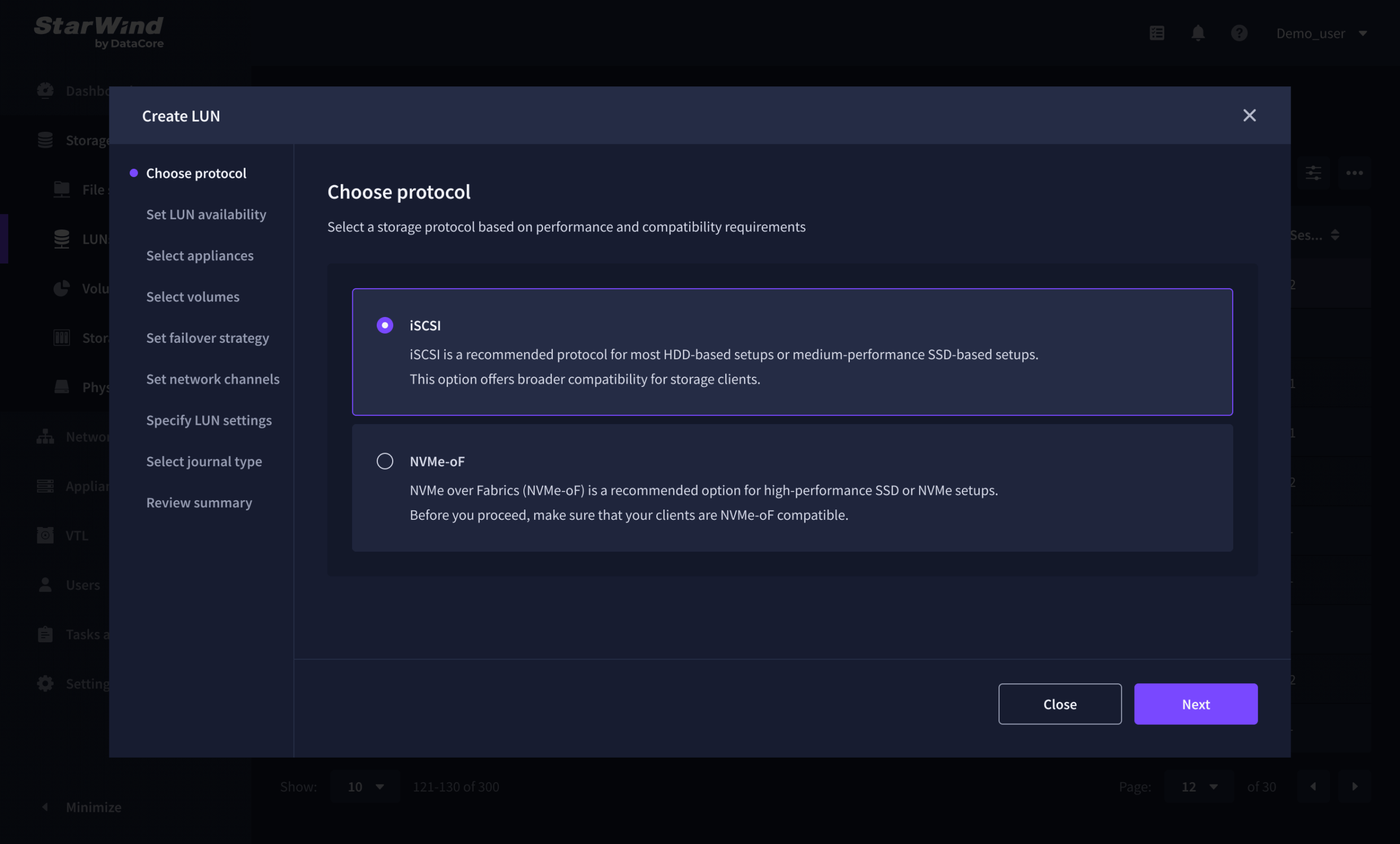Open the Show rows per page dropdown

pyautogui.click(x=365, y=786)
